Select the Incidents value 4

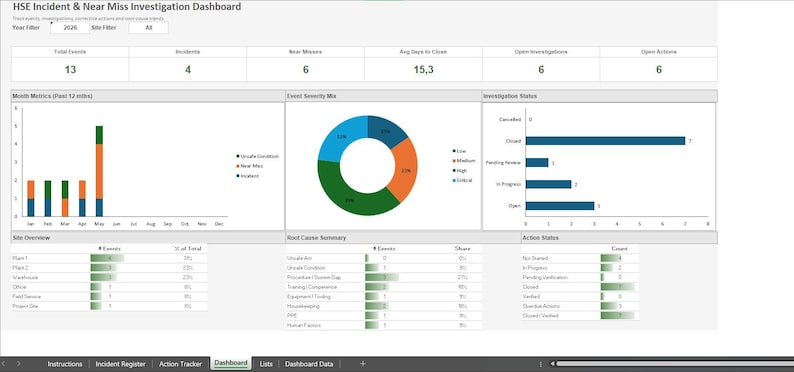tap(187, 69)
